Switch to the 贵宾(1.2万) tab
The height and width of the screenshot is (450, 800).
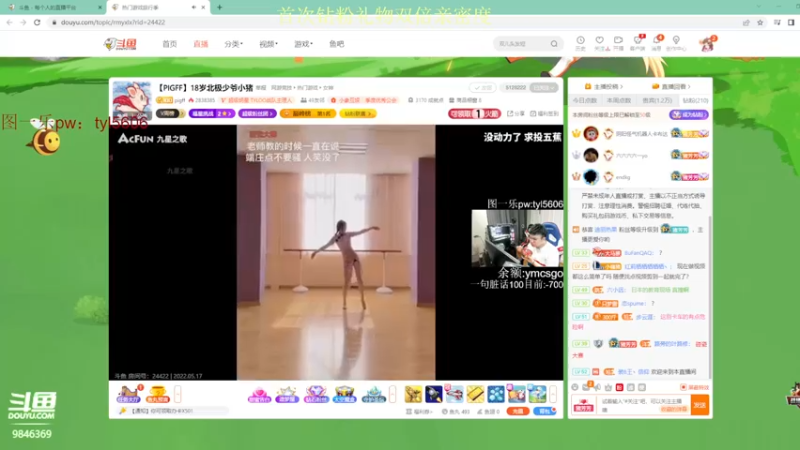(x=657, y=101)
